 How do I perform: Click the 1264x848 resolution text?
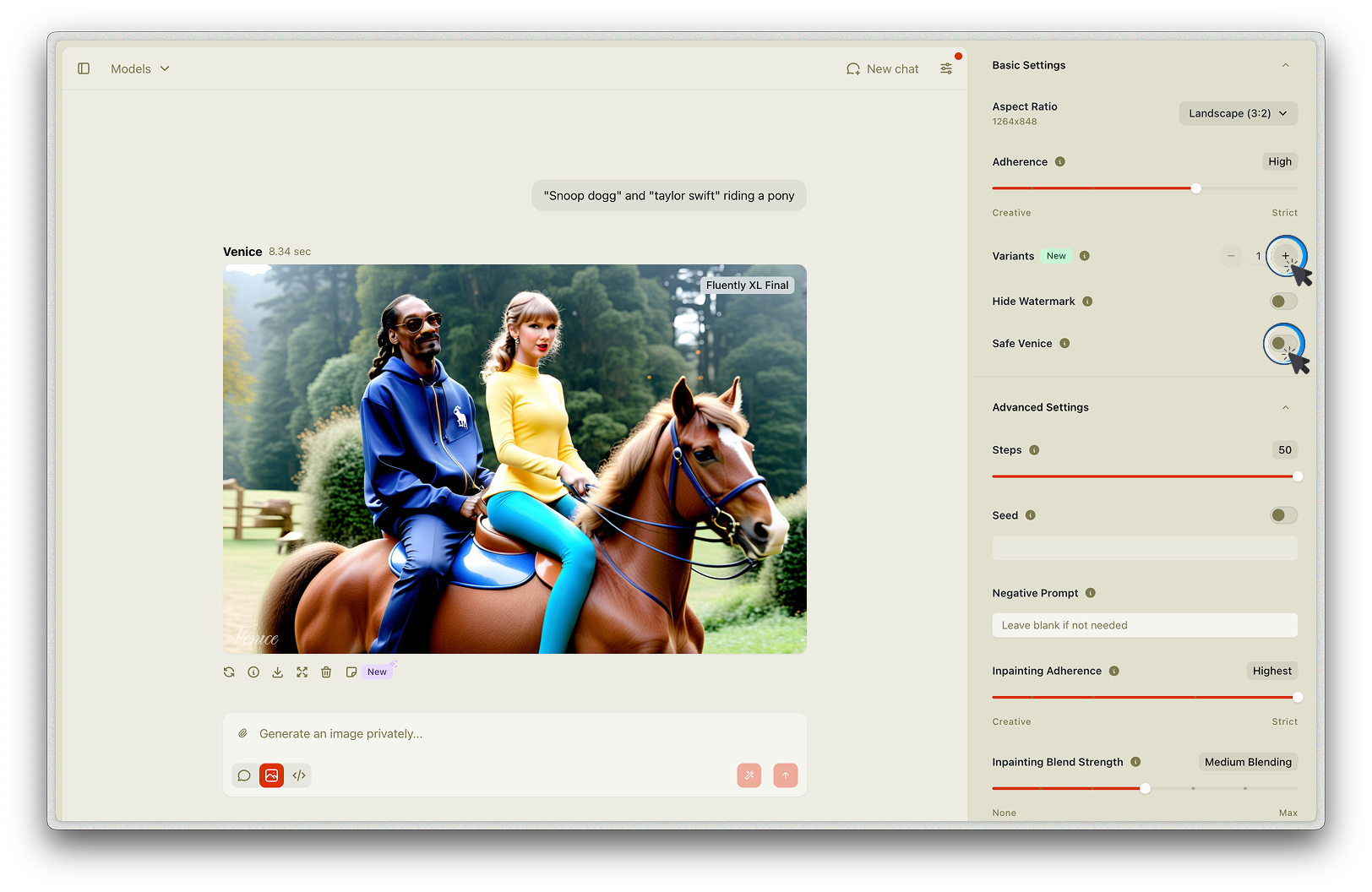(x=1015, y=122)
